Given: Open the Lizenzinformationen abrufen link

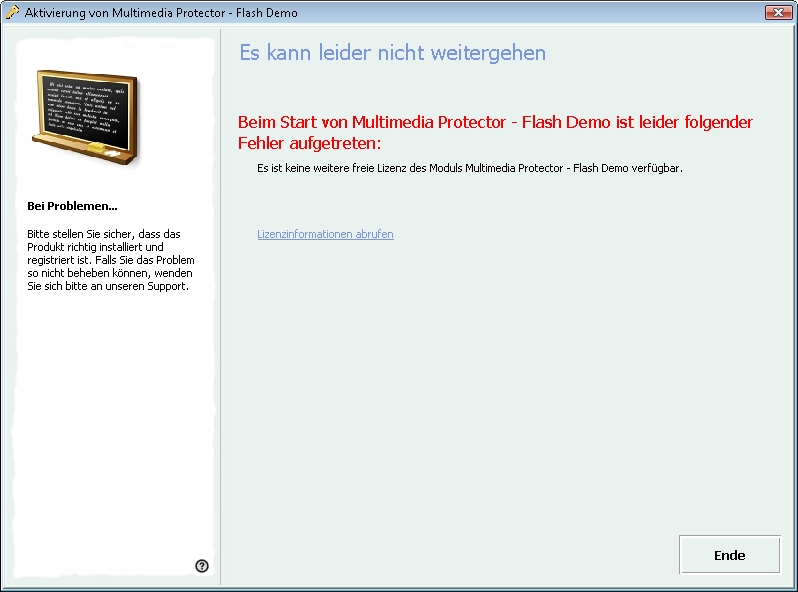Looking at the screenshot, I should click(x=325, y=234).
